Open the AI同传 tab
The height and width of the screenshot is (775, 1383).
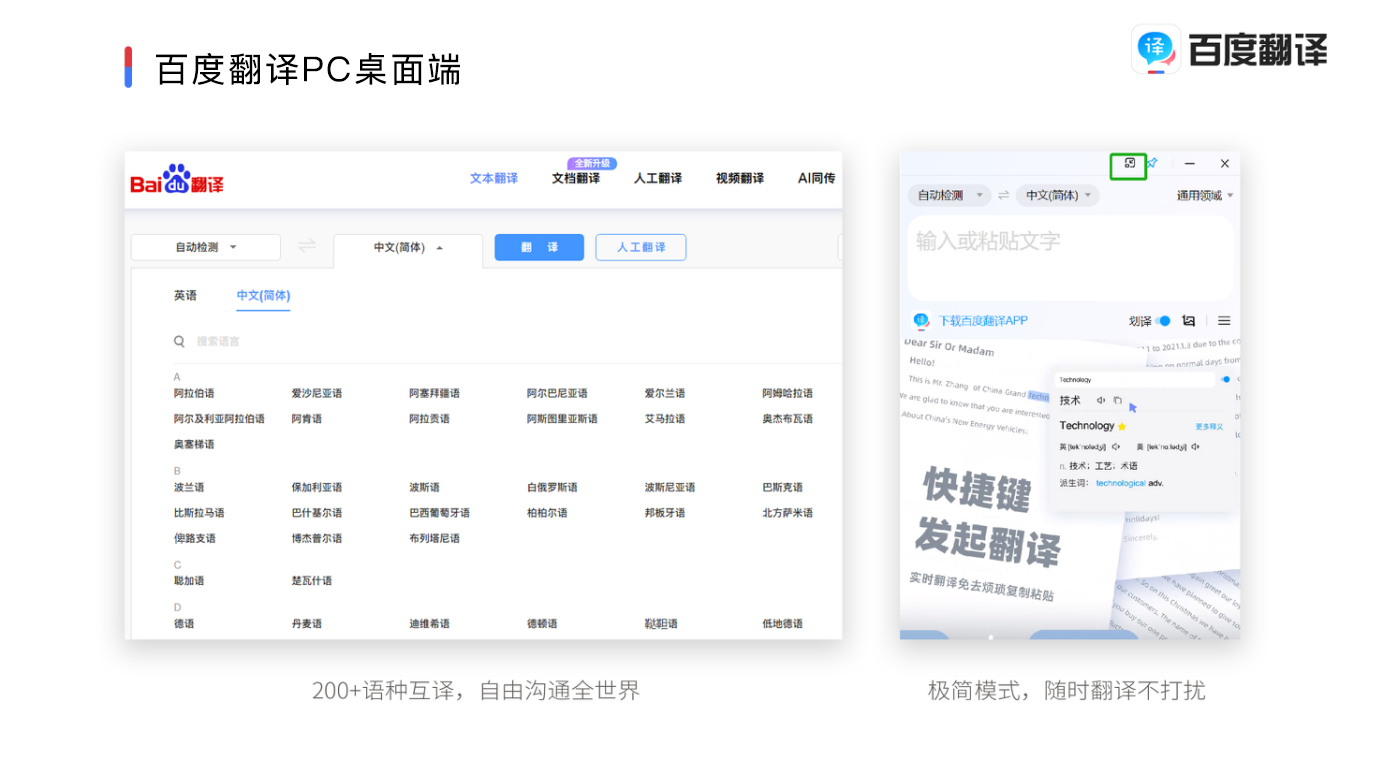click(x=816, y=178)
